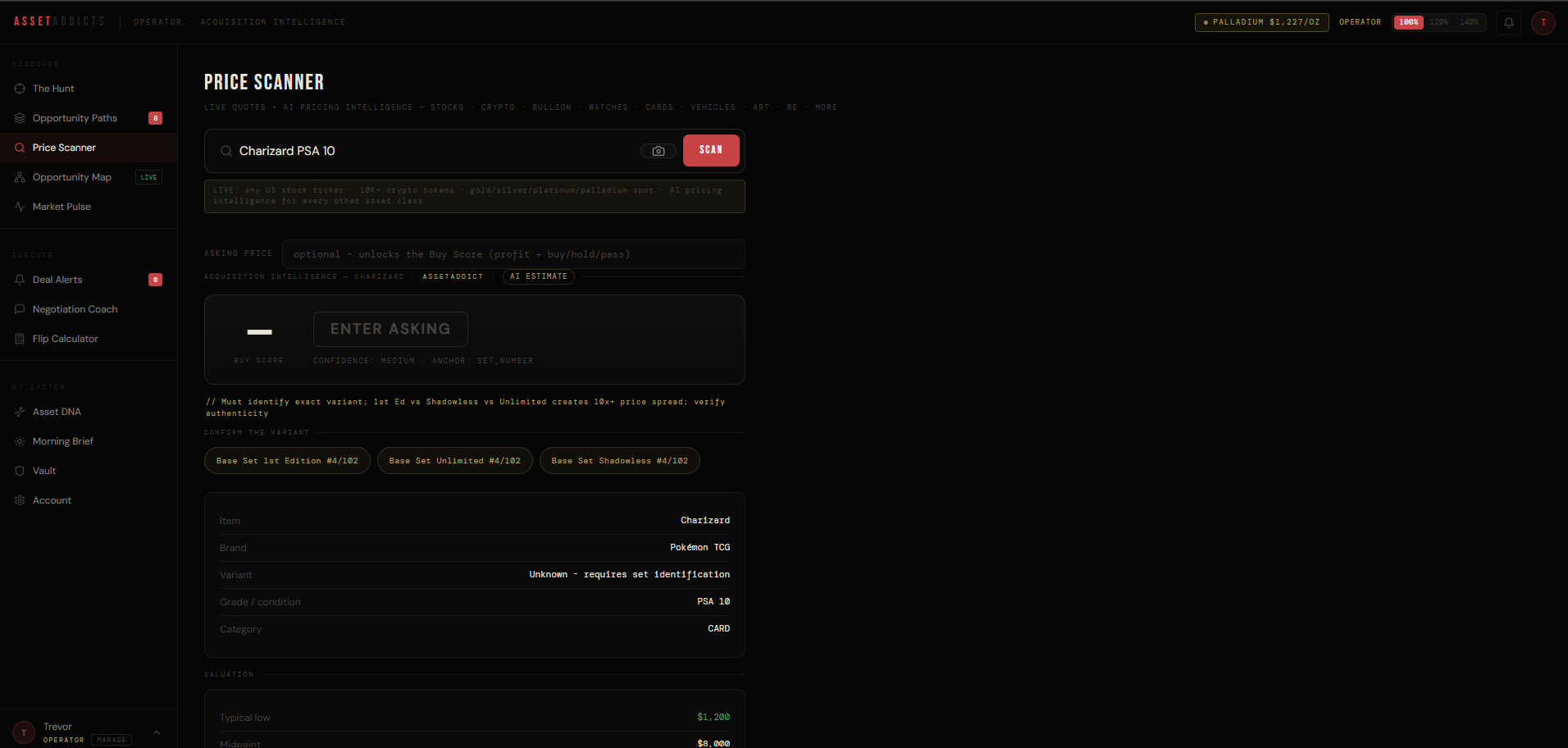This screenshot has height=748, width=1568.
Task: Open Asset DNA via its sparkle icon
Action: [20, 412]
